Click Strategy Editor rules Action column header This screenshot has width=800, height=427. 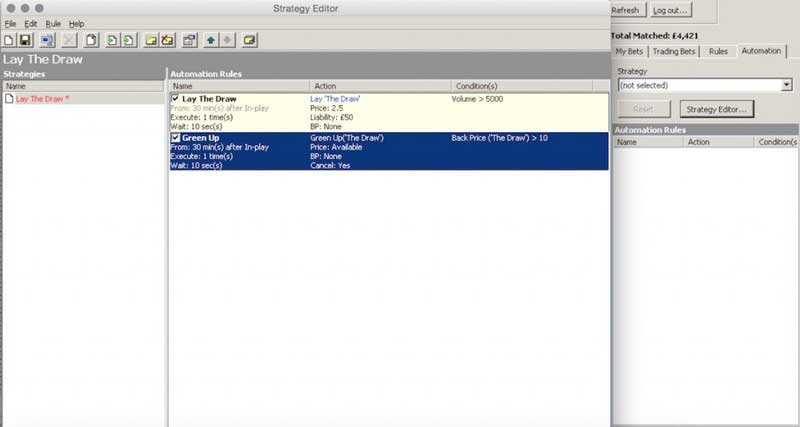pos(381,86)
